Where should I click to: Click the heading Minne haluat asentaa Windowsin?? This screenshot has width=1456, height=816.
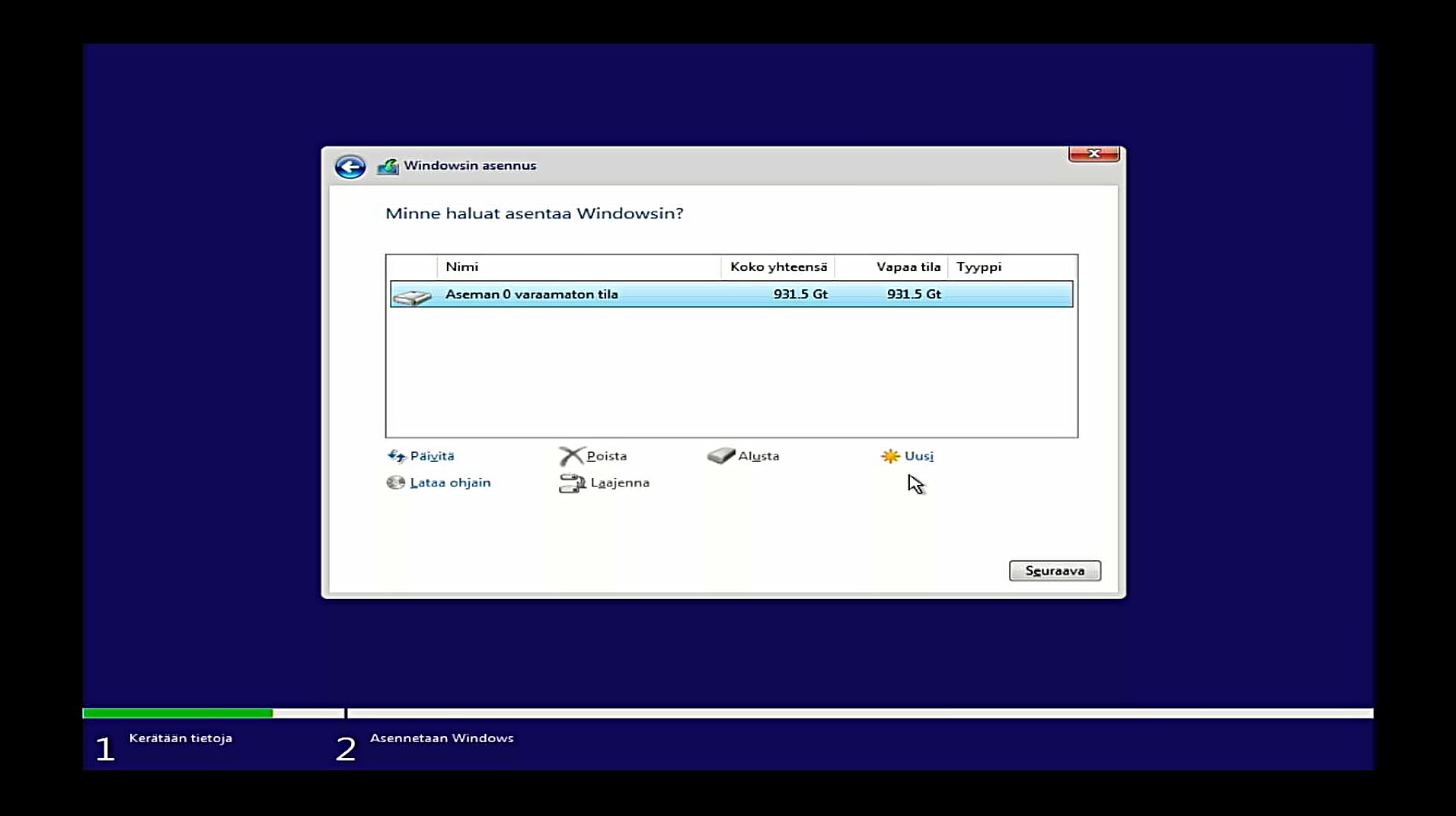(x=535, y=213)
